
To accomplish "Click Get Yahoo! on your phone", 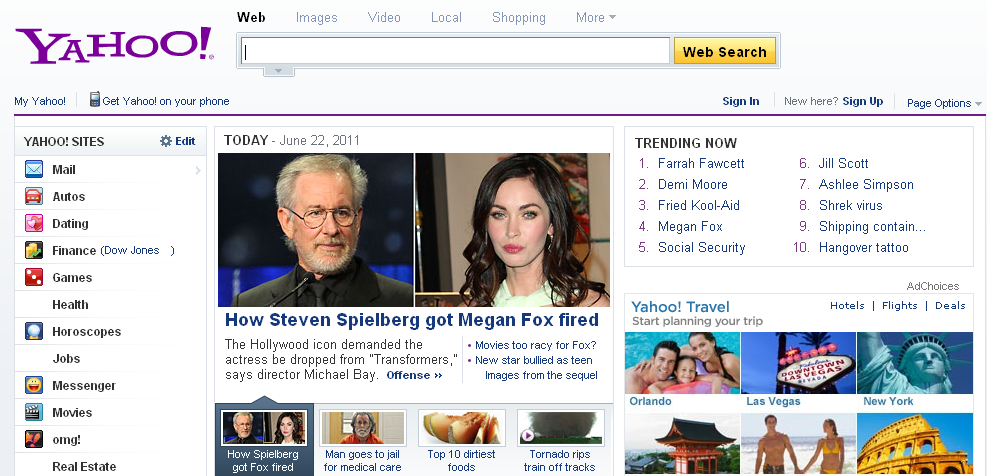I will click(166, 101).
